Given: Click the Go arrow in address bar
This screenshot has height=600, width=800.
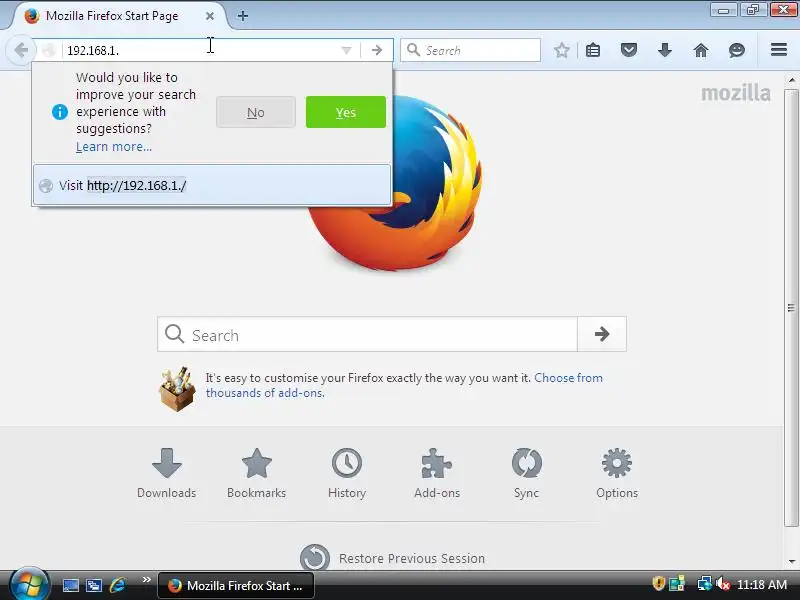Looking at the screenshot, I should pos(377,50).
